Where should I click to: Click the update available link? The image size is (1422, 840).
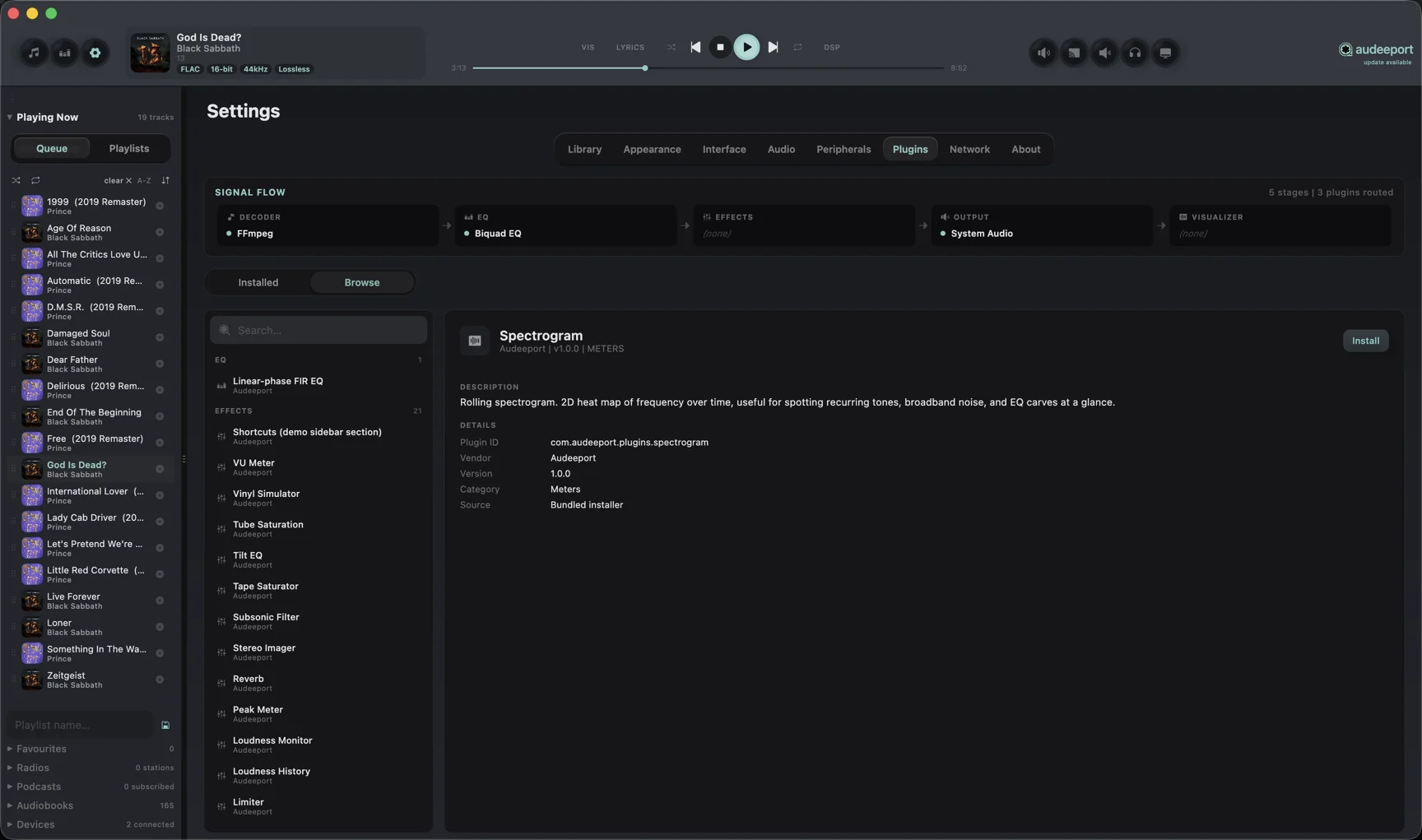coord(1387,63)
